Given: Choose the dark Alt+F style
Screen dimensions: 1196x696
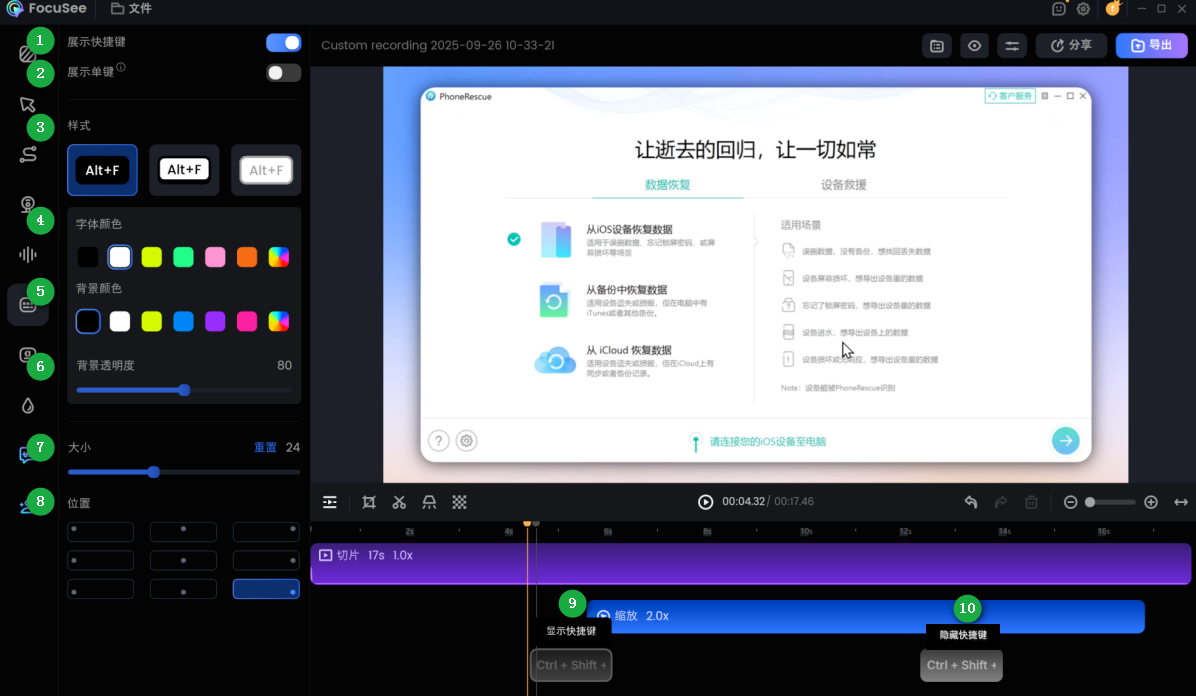Looking at the screenshot, I should (x=102, y=170).
